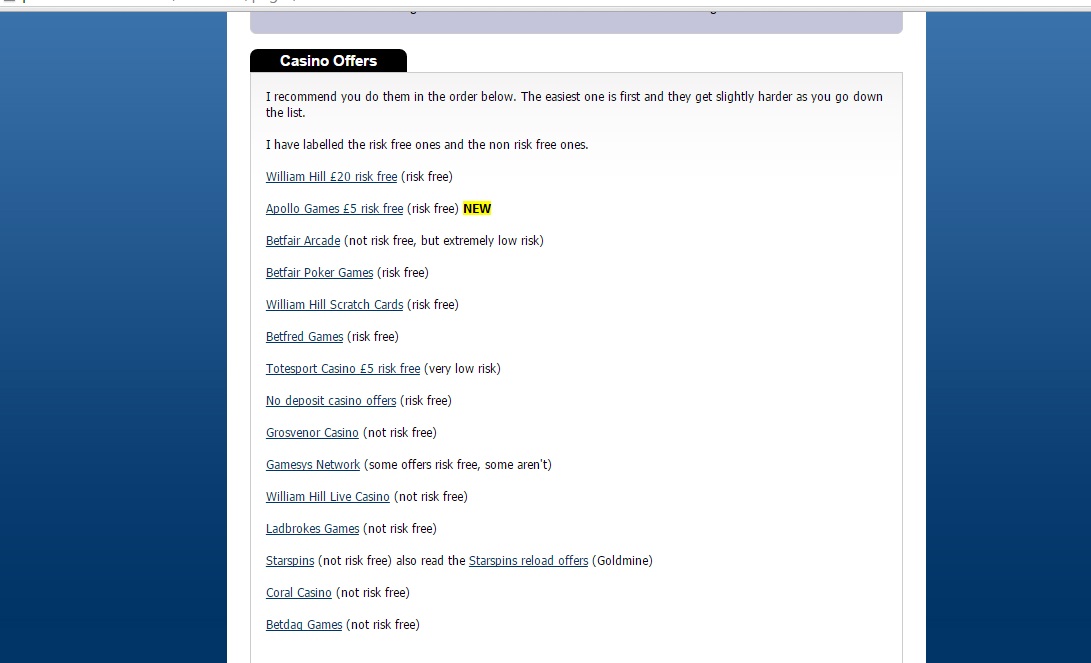The width and height of the screenshot is (1091, 663).
Task: Open the Betfair Arcade offer link
Action: pyautogui.click(x=303, y=241)
